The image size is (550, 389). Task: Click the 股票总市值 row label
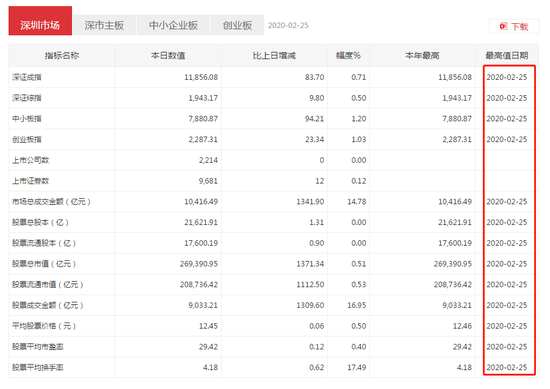(44, 264)
